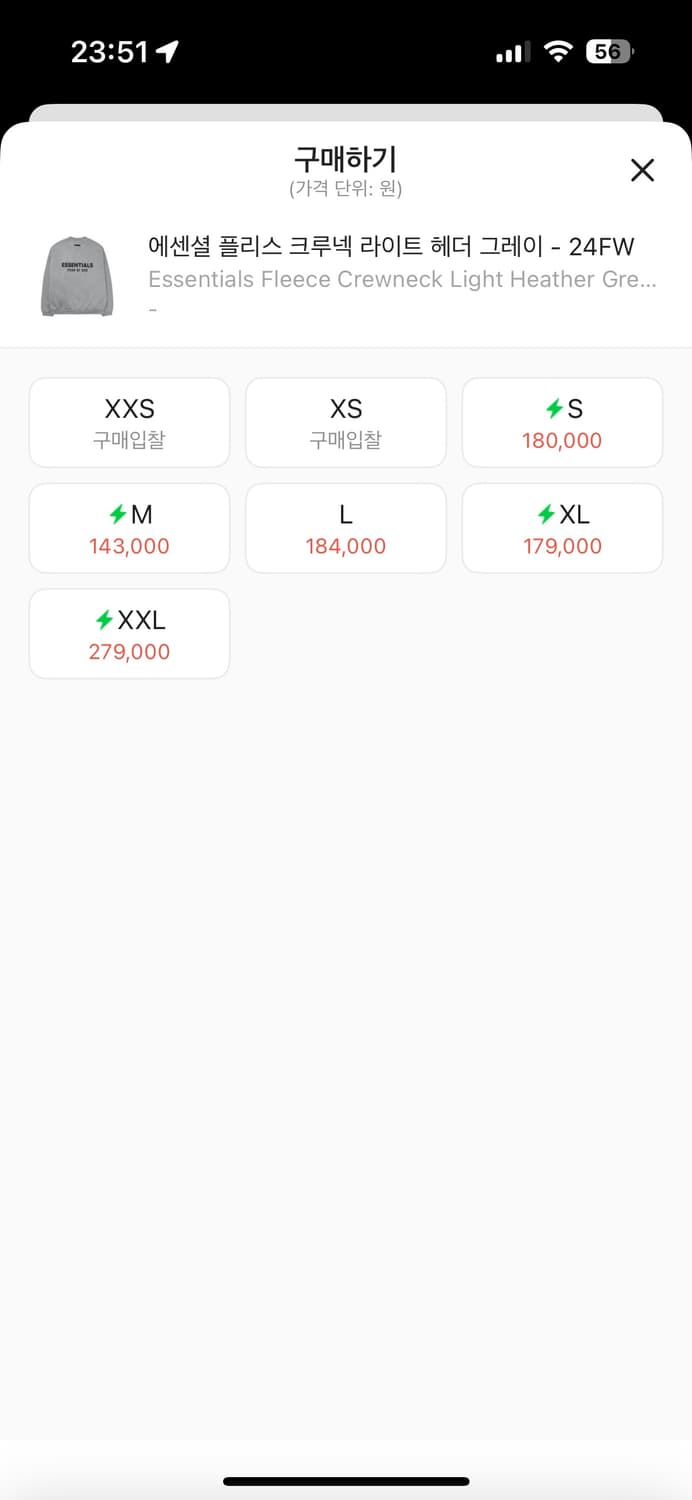The height and width of the screenshot is (1500, 692).
Task: Tap the Wi-Fi status icon
Action: [557, 52]
